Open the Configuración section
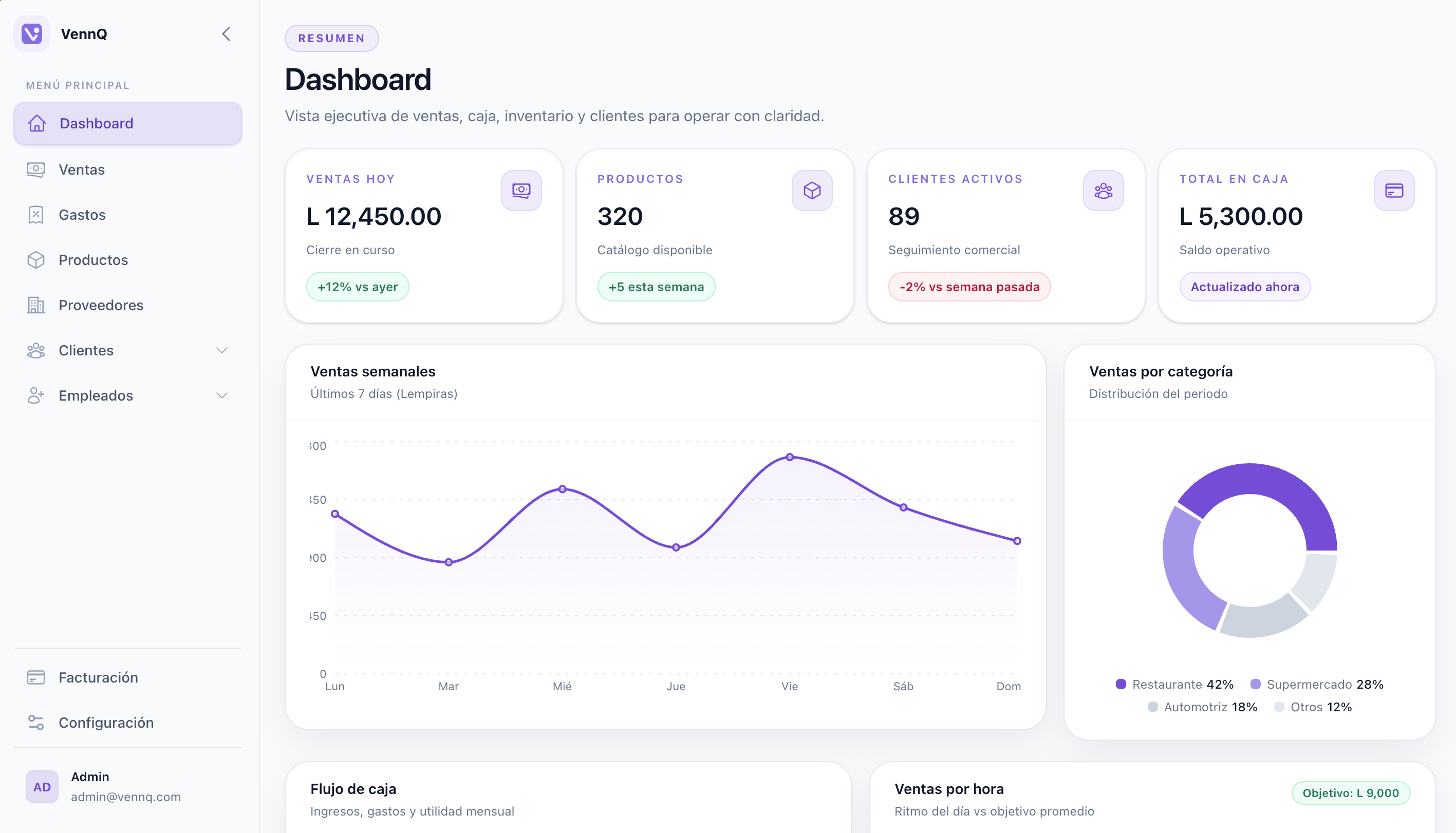 point(106,723)
